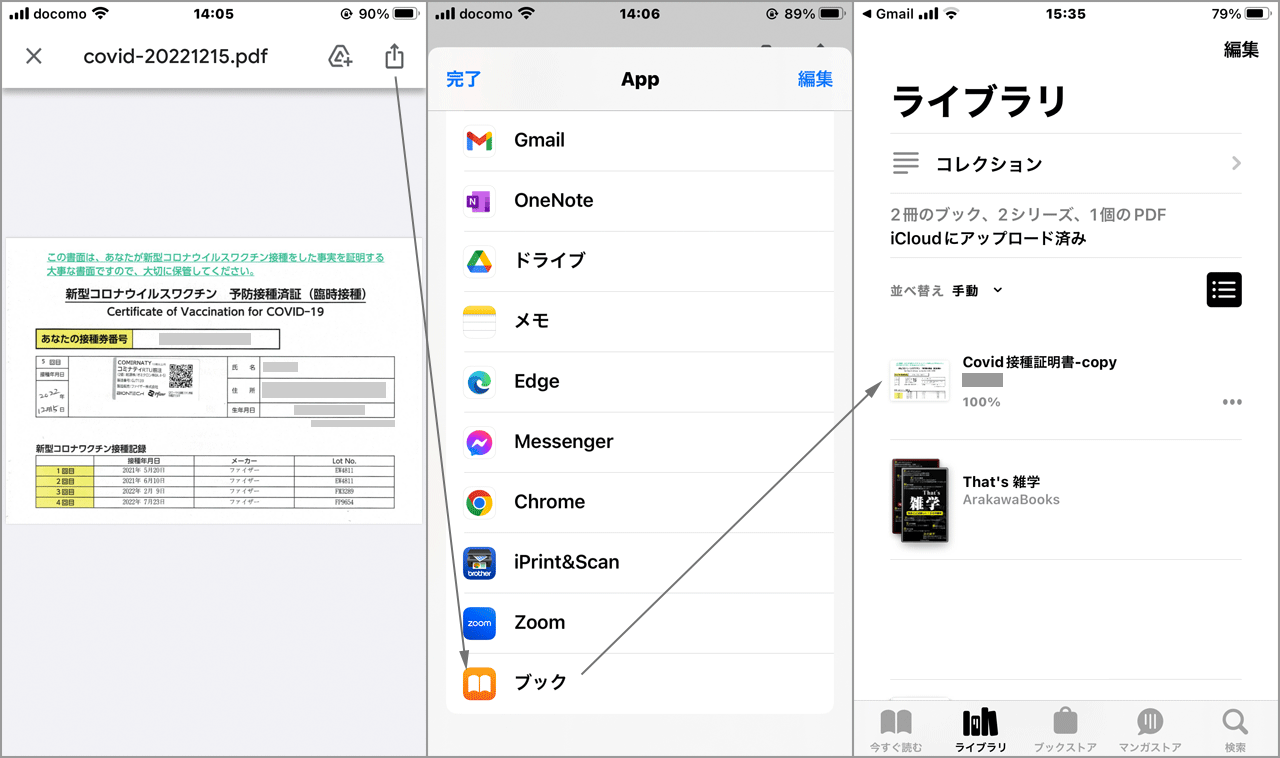Image resolution: width=1280 pixels, height=758 pixels.
Task: Open That's 雑学 book cover
Action: tap(919, 501)
